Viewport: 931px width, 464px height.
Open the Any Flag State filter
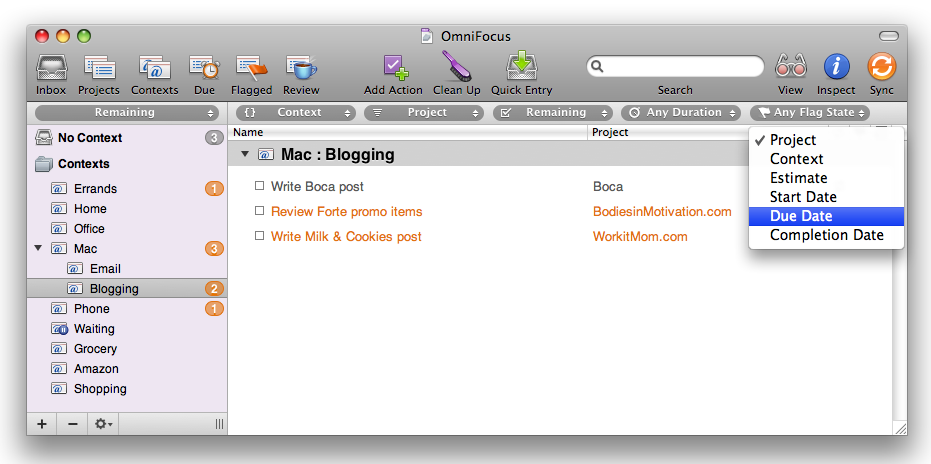[809, 113]
